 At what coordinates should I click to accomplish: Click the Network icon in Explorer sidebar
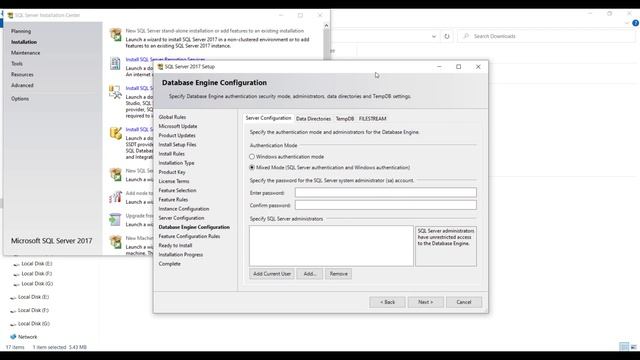pyautogui.click(x=13, y=337)
